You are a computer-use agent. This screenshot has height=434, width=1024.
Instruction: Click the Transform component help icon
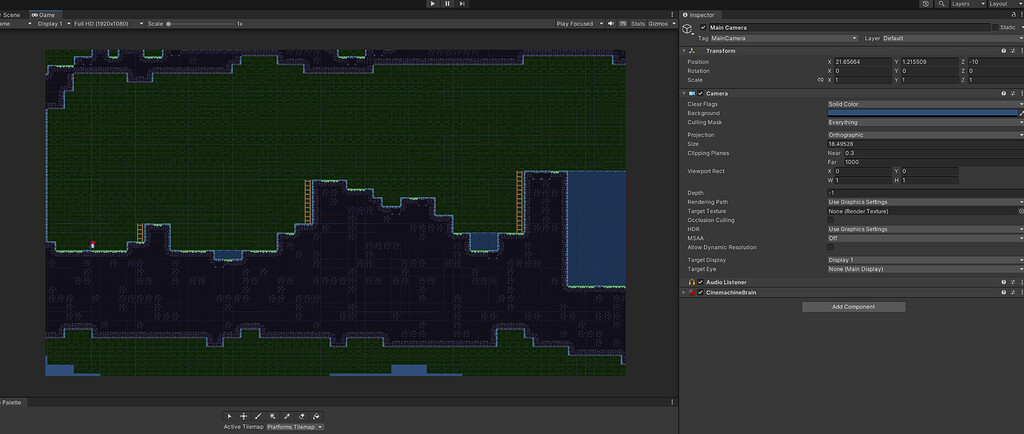point(1003,51)
